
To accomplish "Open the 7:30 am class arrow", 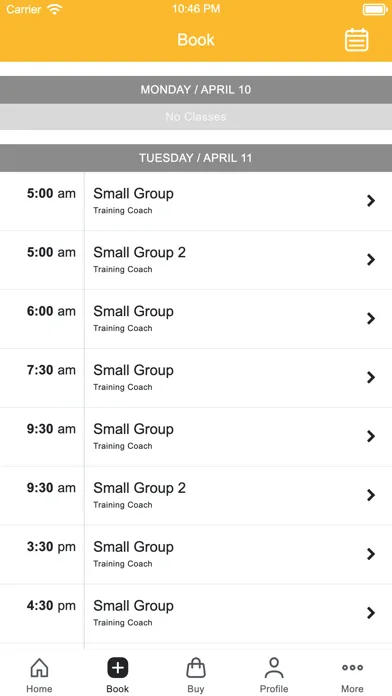I will tap(371, 377).
